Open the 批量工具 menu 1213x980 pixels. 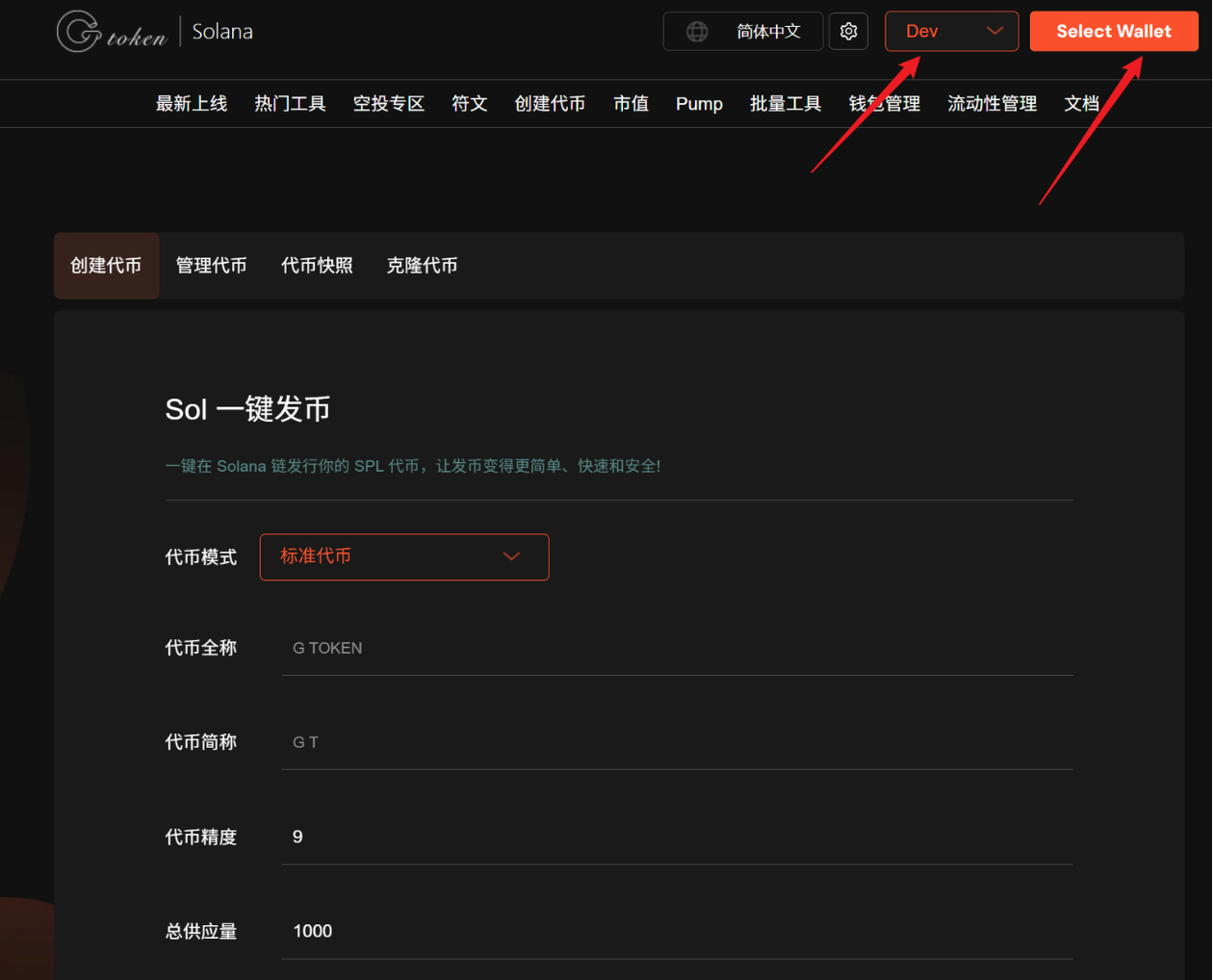click(x=786, y=104)
